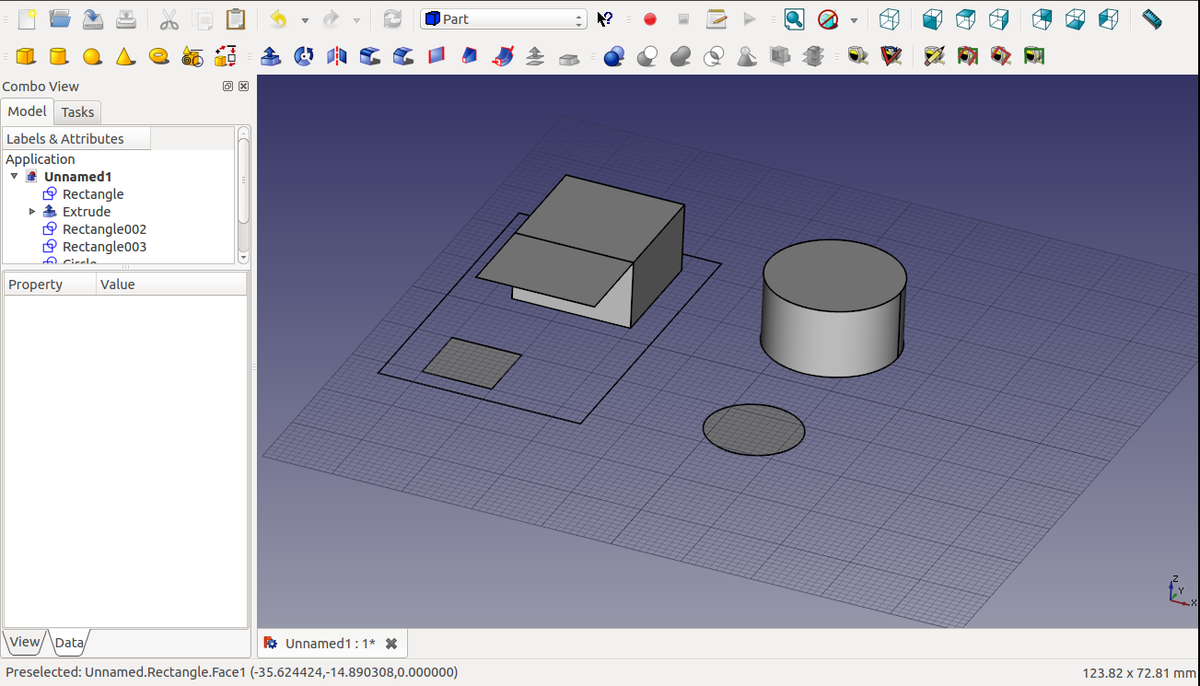Select the Part Extrude tool

point(270,57)
